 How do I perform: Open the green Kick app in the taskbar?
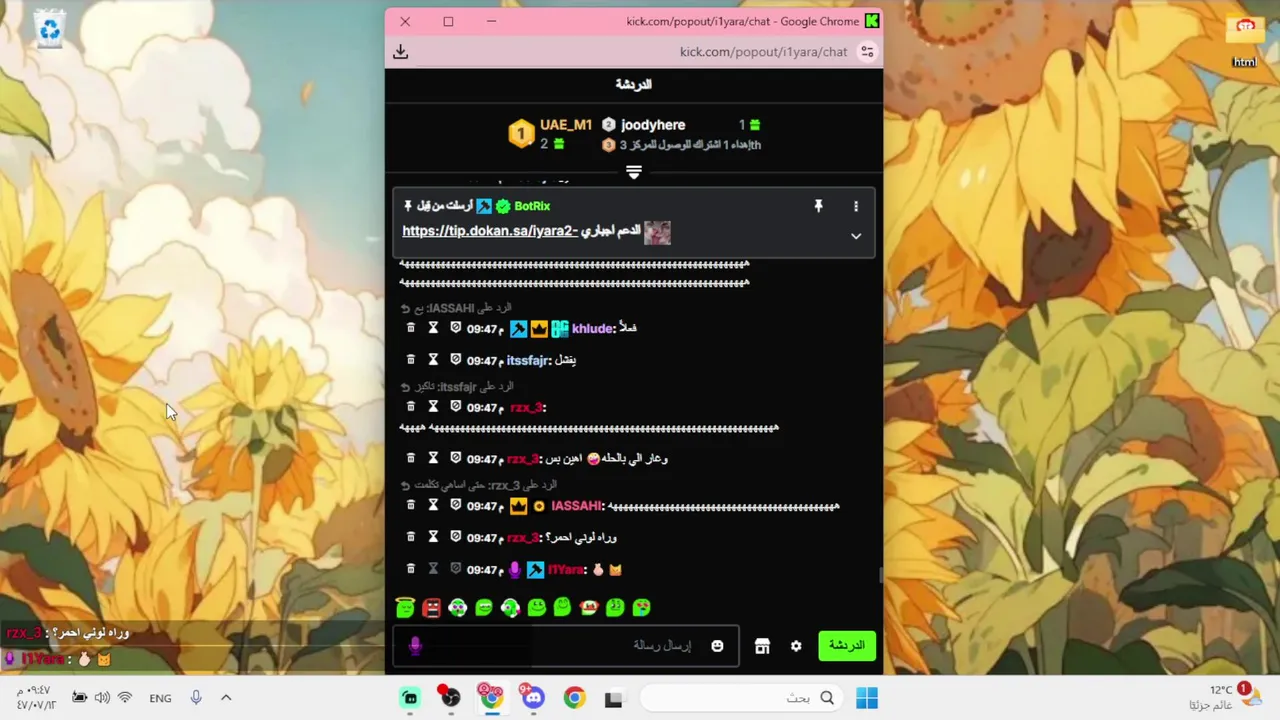pyautogui.click(x=409, y=698)
